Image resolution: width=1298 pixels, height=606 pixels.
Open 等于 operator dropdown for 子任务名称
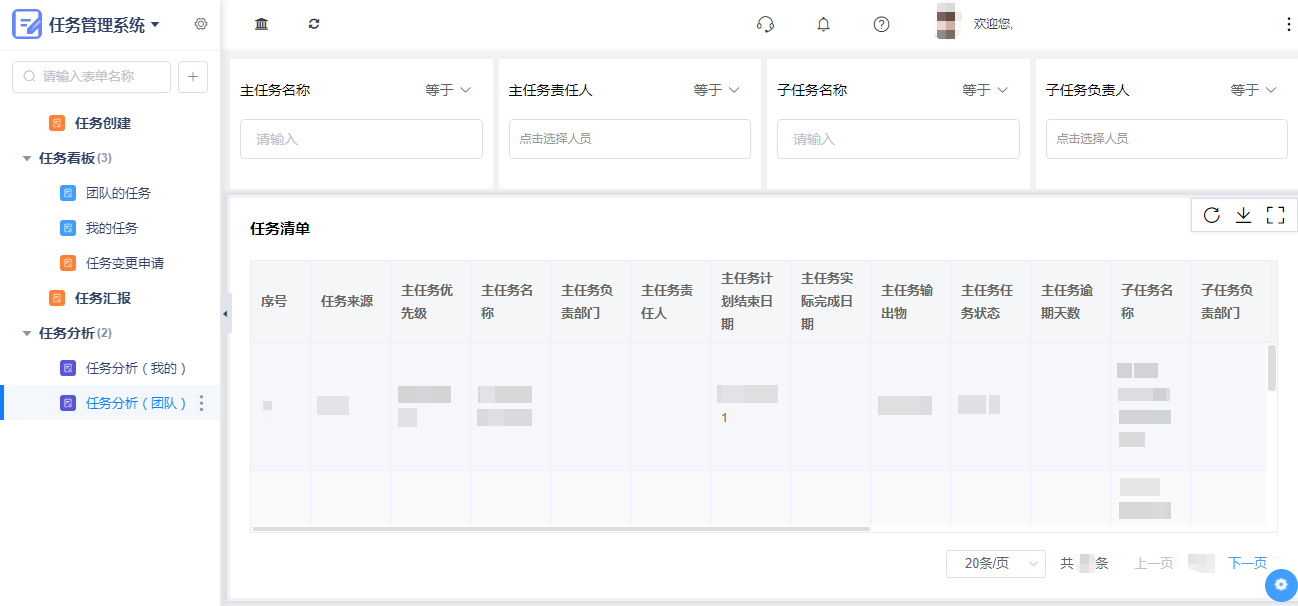(x=985, y=90)
